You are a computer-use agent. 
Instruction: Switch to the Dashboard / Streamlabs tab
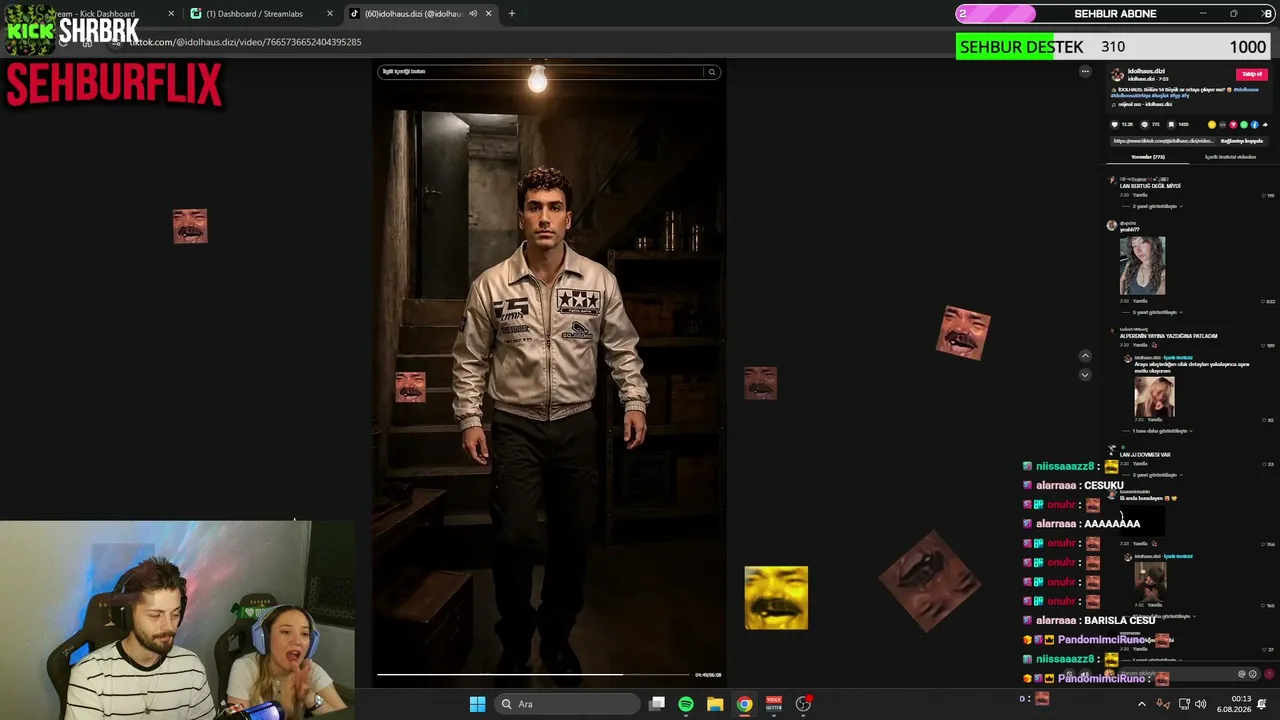(x=256, y=14)
